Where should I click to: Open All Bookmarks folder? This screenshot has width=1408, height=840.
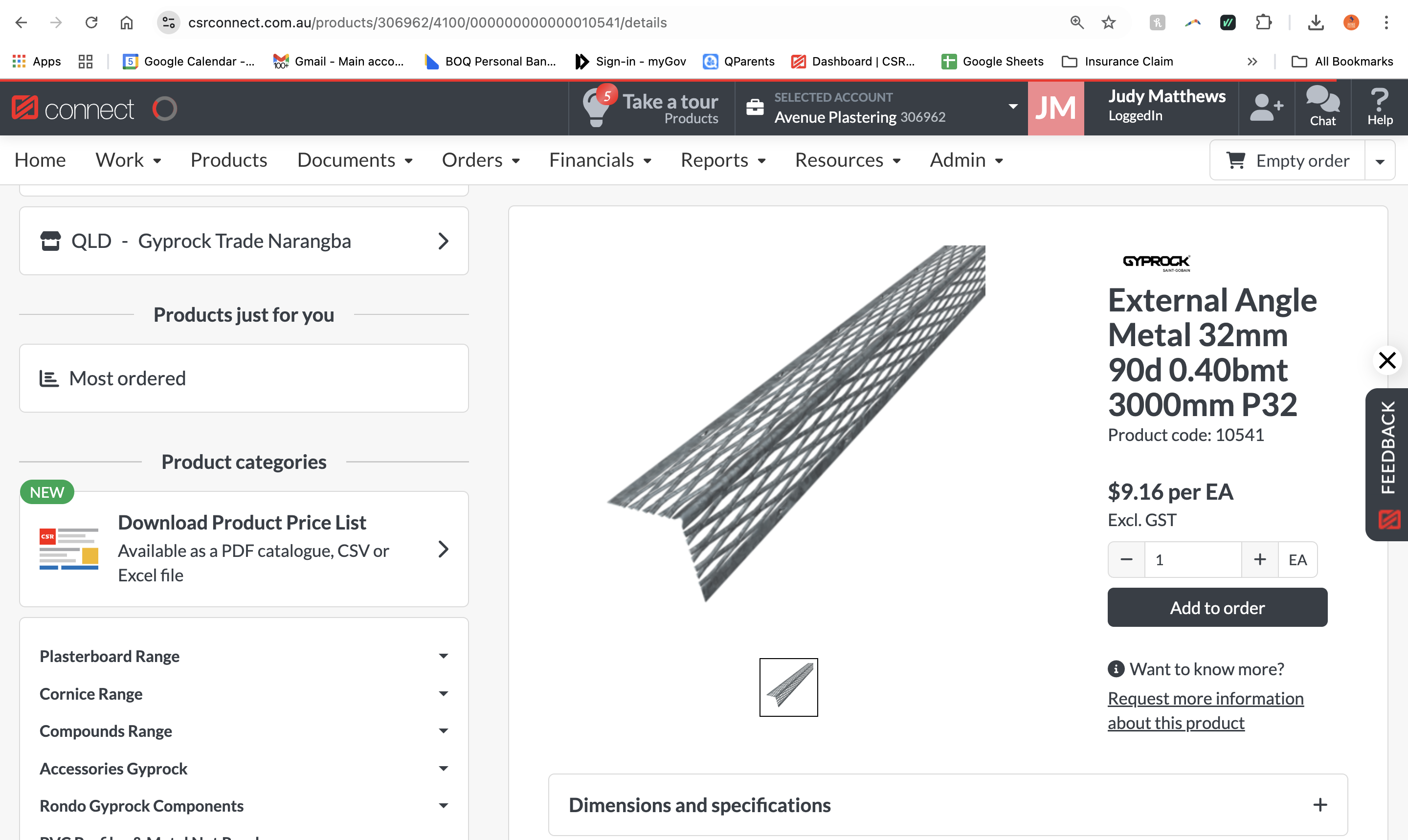(x=1342, y=61)
